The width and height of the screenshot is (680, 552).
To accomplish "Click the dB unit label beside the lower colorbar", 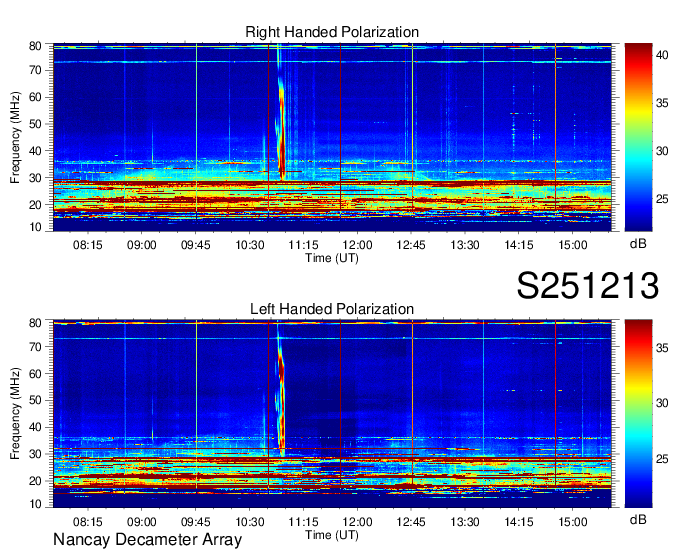I will (637, 520).
